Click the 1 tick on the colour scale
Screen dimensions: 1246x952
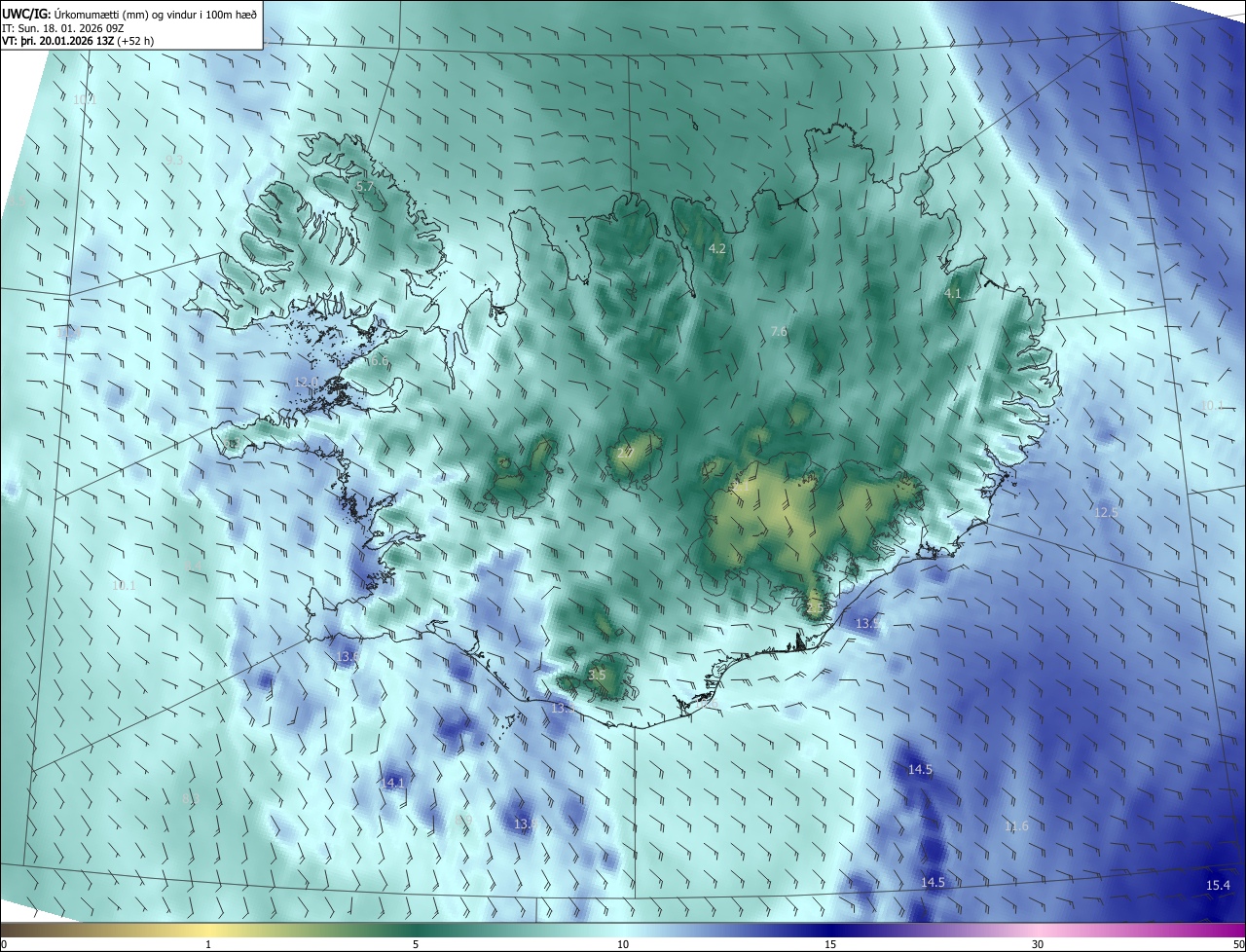tap(208, 944)
